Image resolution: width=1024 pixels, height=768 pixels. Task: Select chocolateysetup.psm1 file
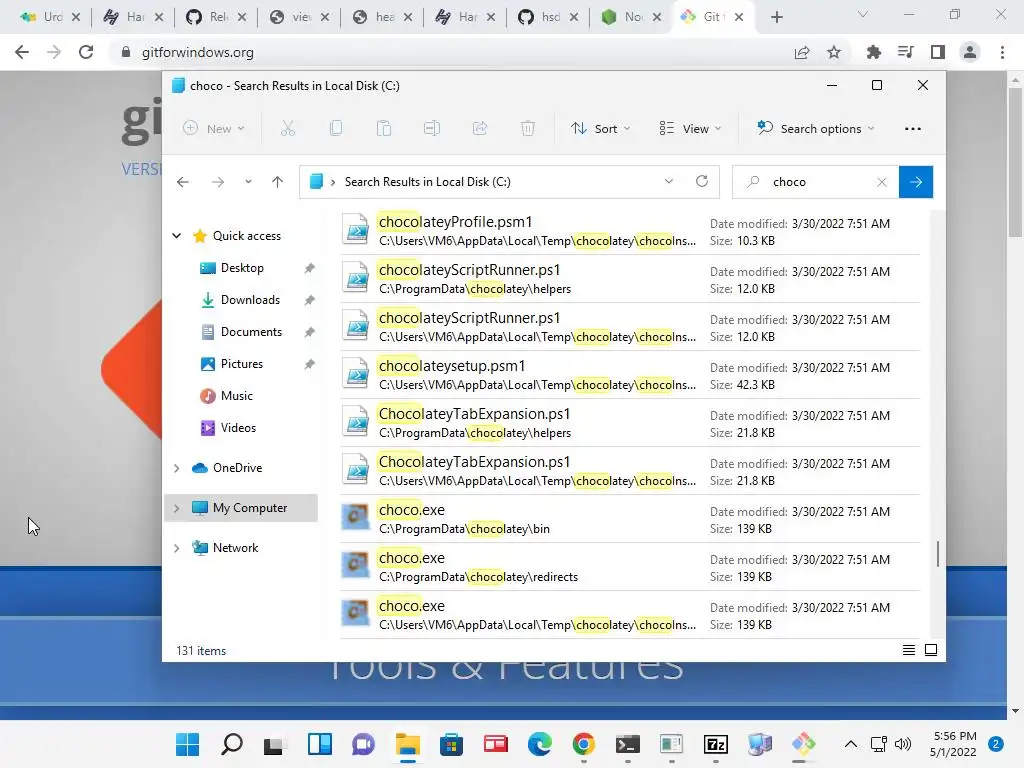(x=630, y=375)
